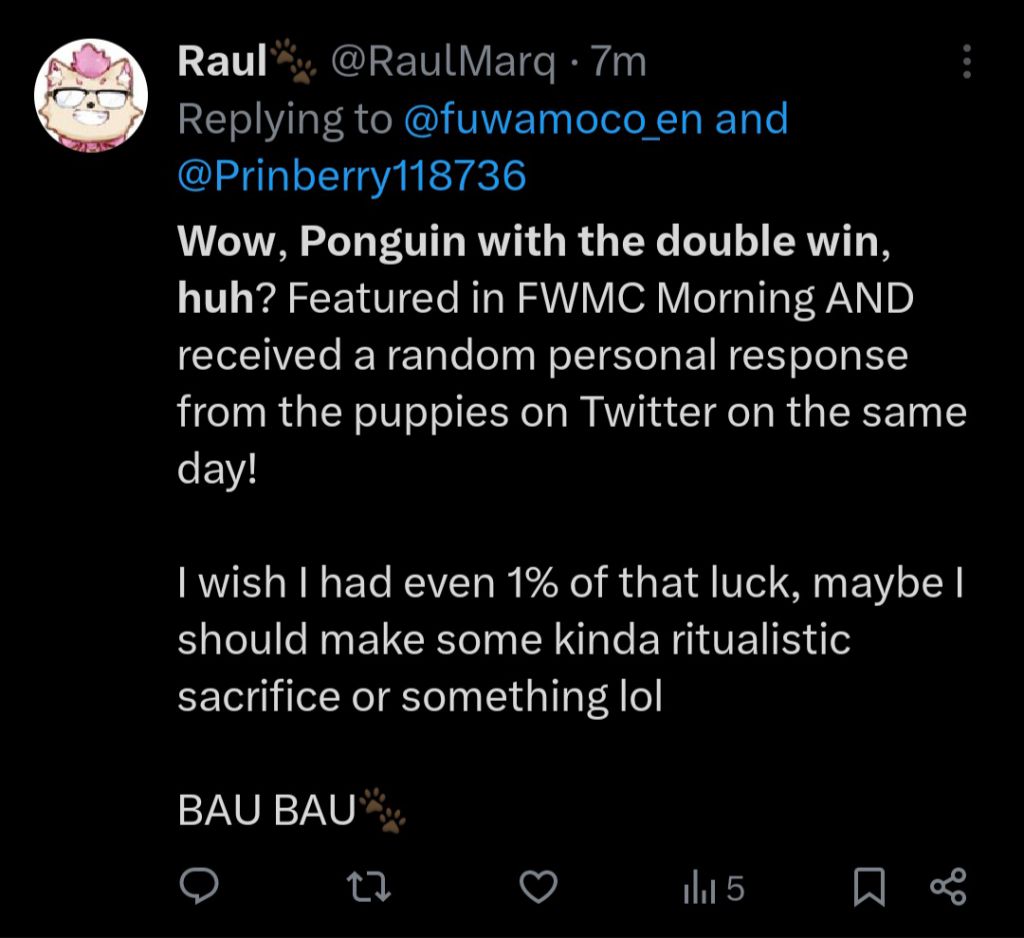
Task: Open the three-dot more options menu
Action: tap(966, 63)
